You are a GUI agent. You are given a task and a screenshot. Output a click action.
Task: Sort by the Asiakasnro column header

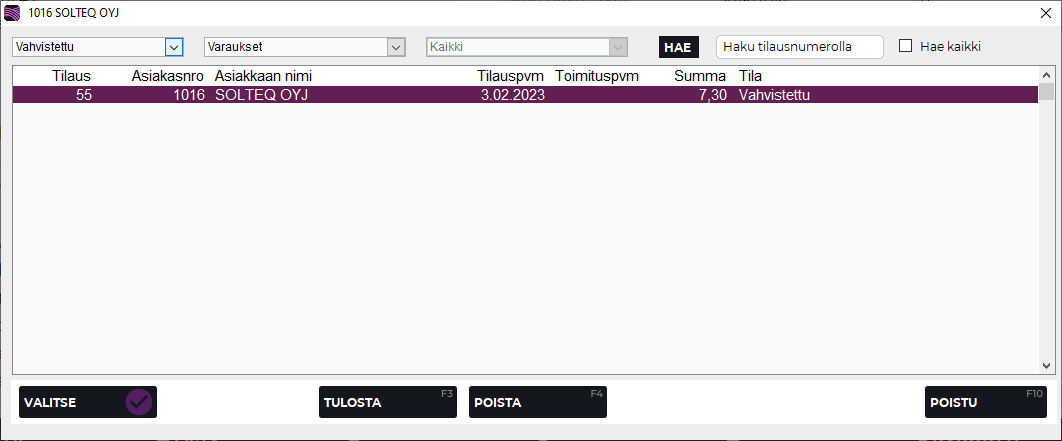coord(167,76)
